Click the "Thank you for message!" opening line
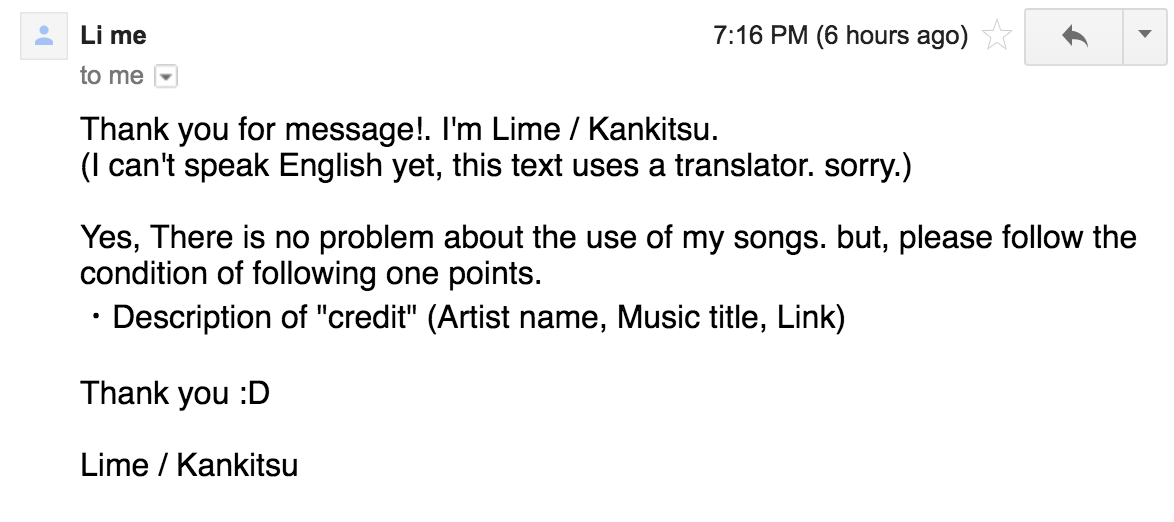Viewport: 1174px width, 522px height. (x=399, y=129)
